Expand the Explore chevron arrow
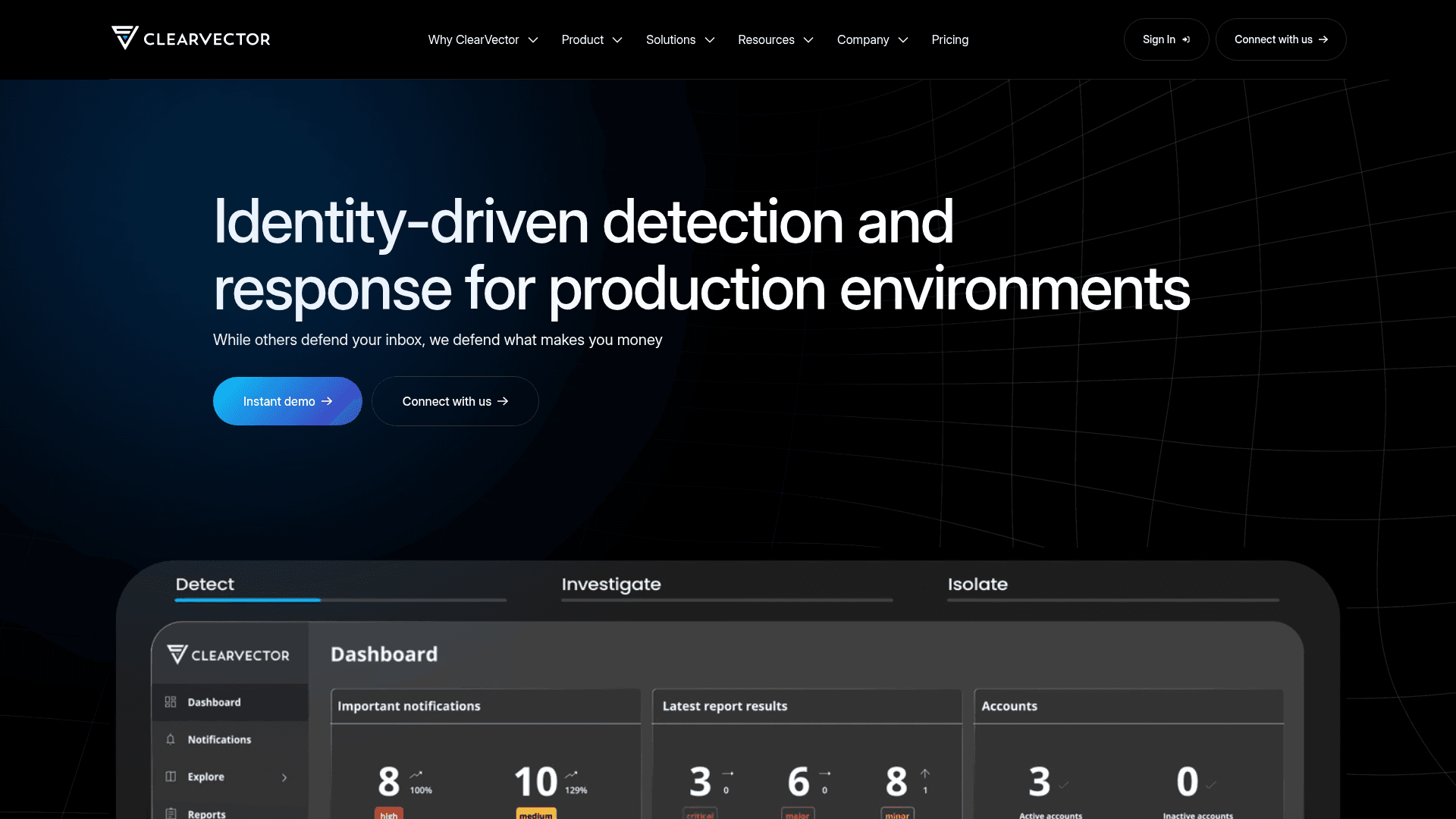The image size is (1456, 819). click(284, 777)
